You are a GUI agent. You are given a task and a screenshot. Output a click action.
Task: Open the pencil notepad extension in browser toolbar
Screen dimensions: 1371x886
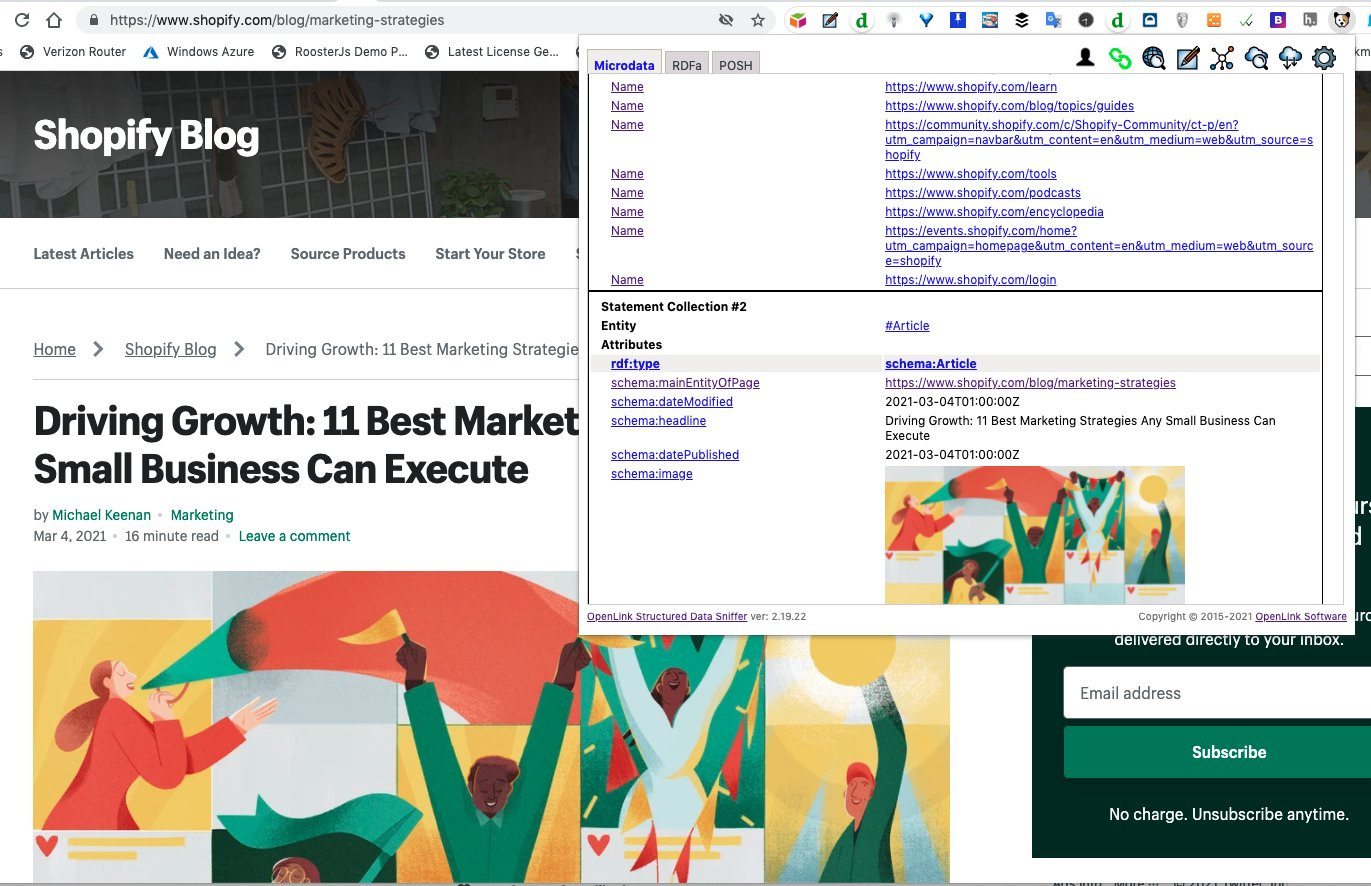[830, 20]
